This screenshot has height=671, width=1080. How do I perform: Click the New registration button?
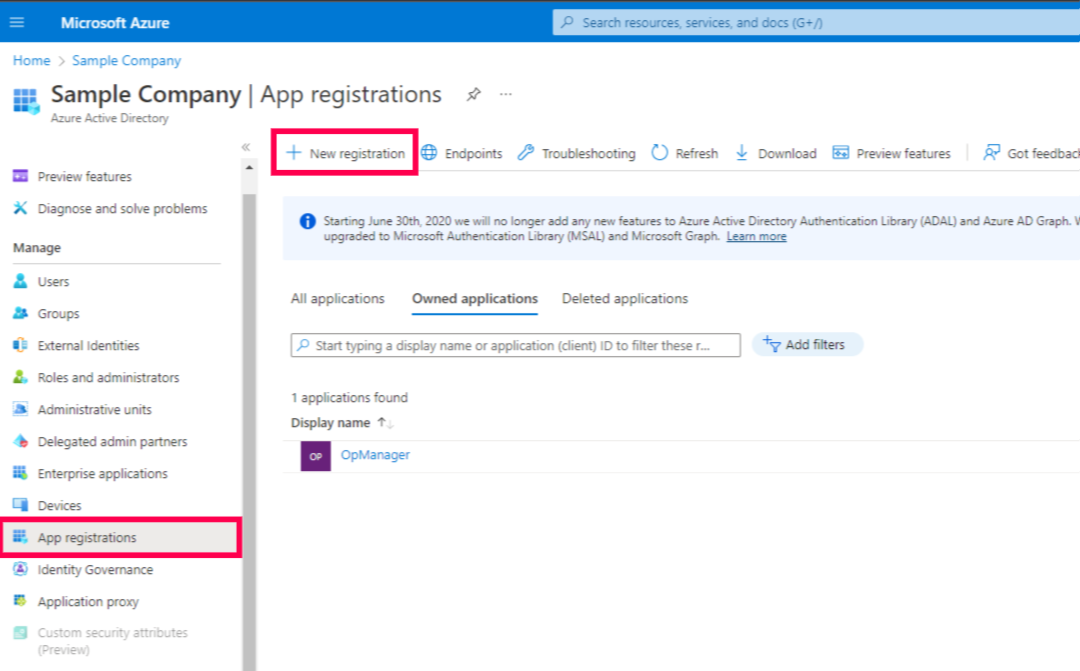[344, 152]
